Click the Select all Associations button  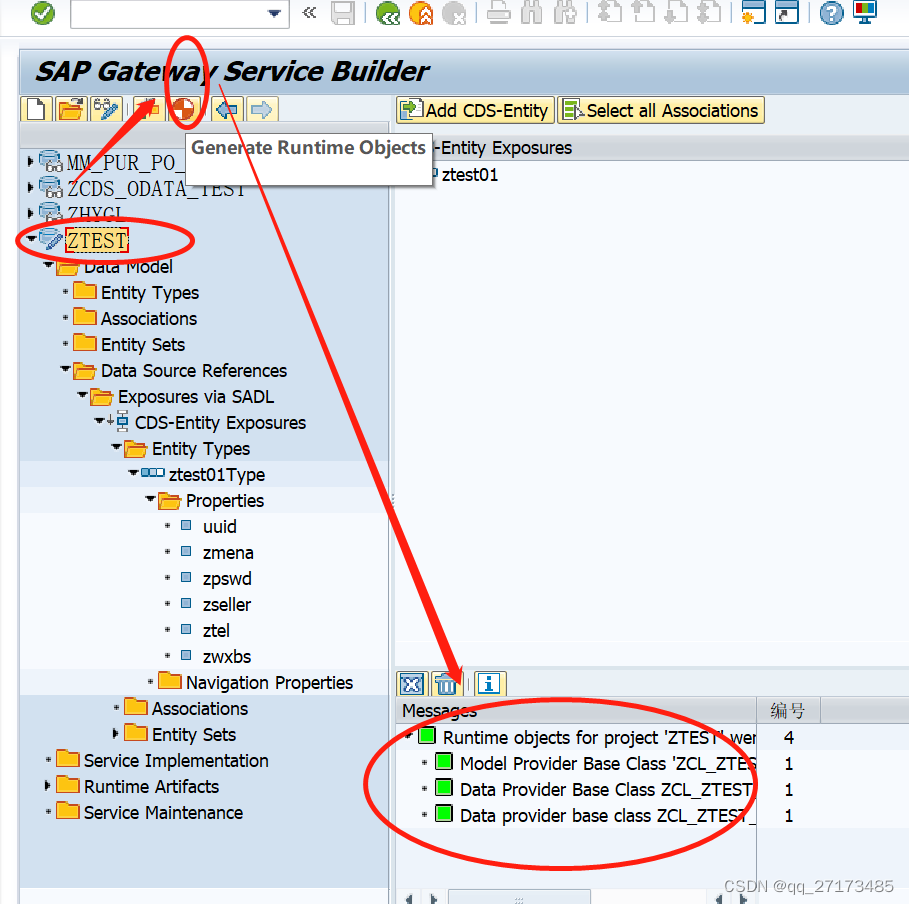pos(661,110)
